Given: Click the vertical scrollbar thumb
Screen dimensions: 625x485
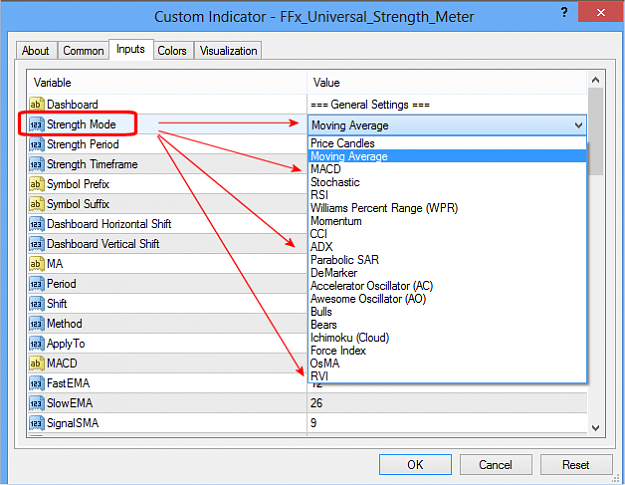Looking at the screenshot, I should (x=596, y=132).
